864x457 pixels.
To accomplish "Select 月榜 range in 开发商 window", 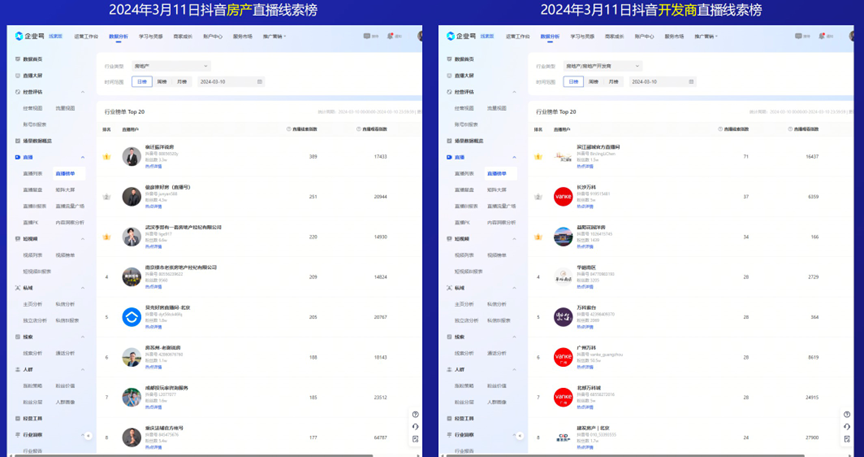I will point(613,82).
